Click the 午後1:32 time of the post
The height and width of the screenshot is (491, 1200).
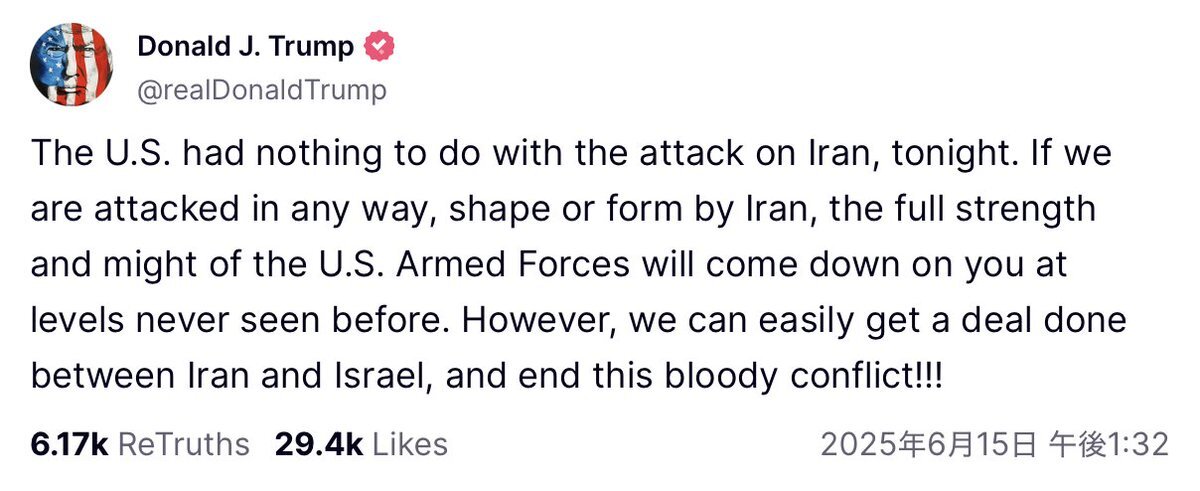1108,445
